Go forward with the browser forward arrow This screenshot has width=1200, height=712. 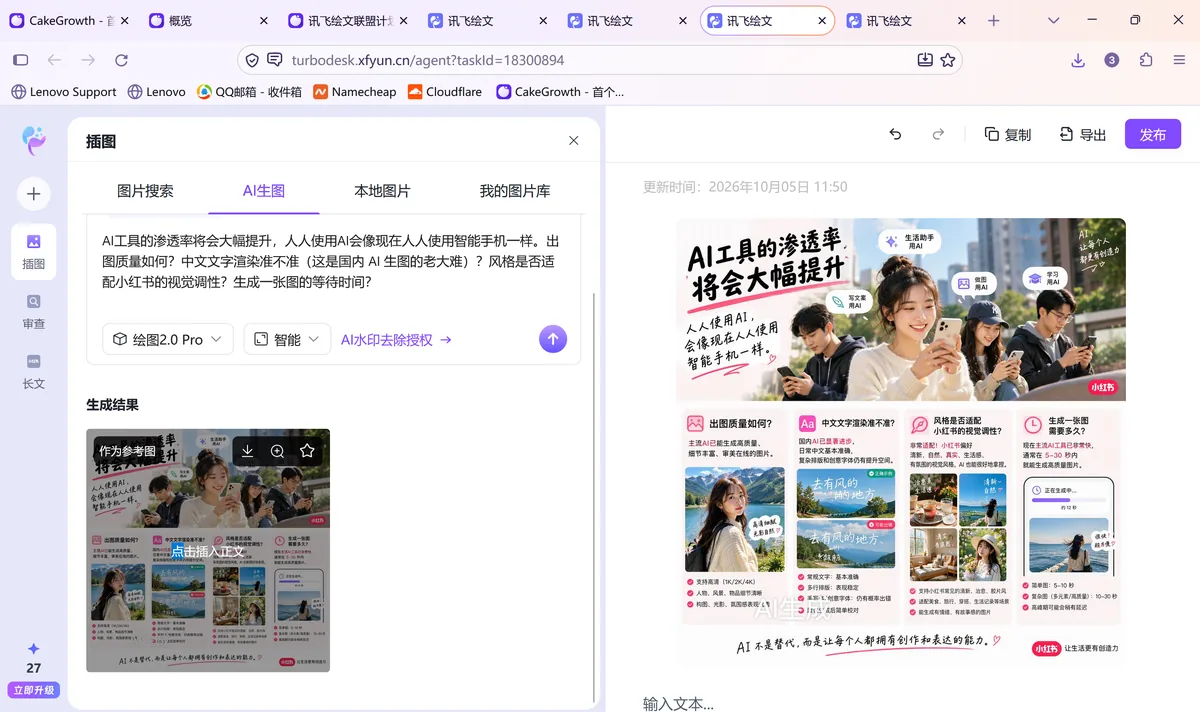click(x=88, y=60)
